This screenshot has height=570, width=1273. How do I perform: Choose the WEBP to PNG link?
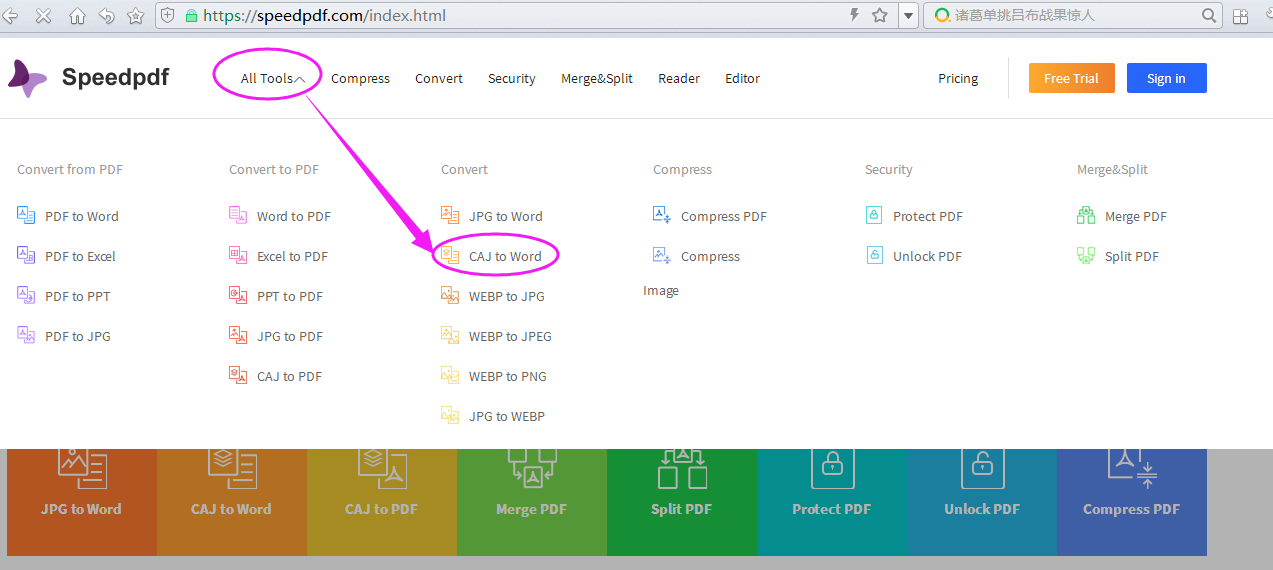tap(508, 376)
